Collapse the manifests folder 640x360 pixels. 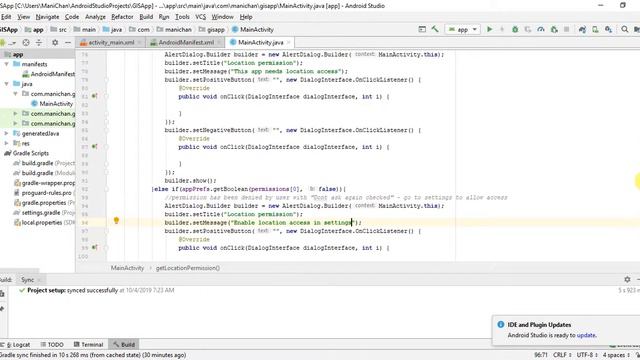(x=7, y=64)
